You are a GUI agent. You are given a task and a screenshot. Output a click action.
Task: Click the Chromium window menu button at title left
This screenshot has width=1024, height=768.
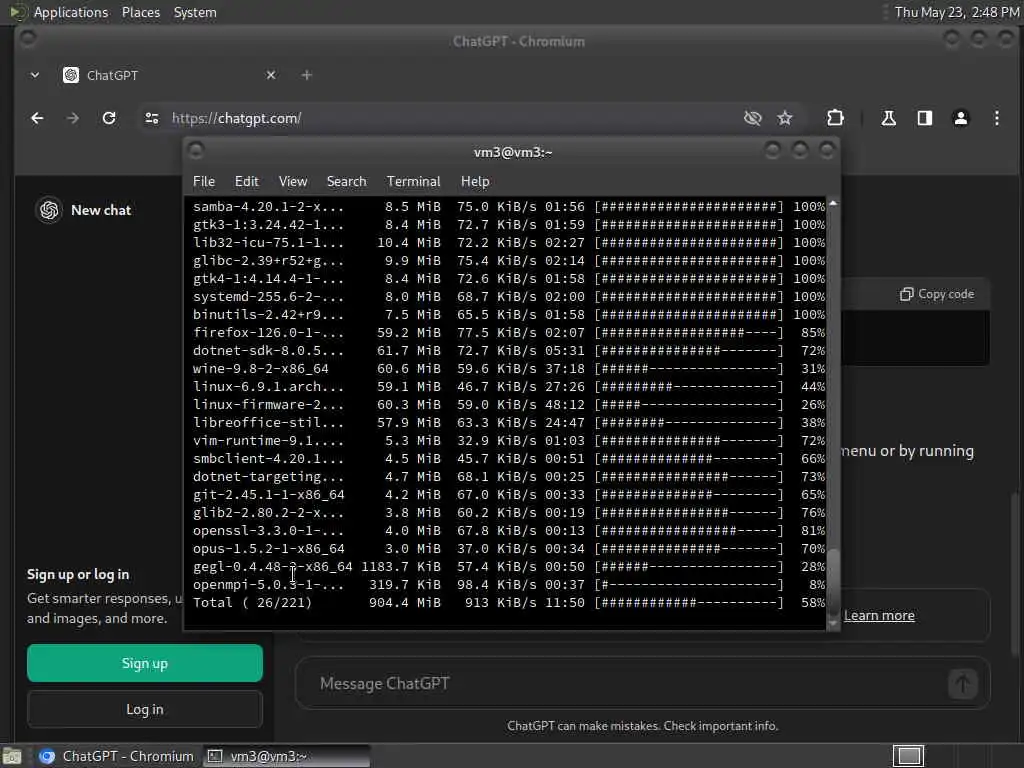click(27, 39)
